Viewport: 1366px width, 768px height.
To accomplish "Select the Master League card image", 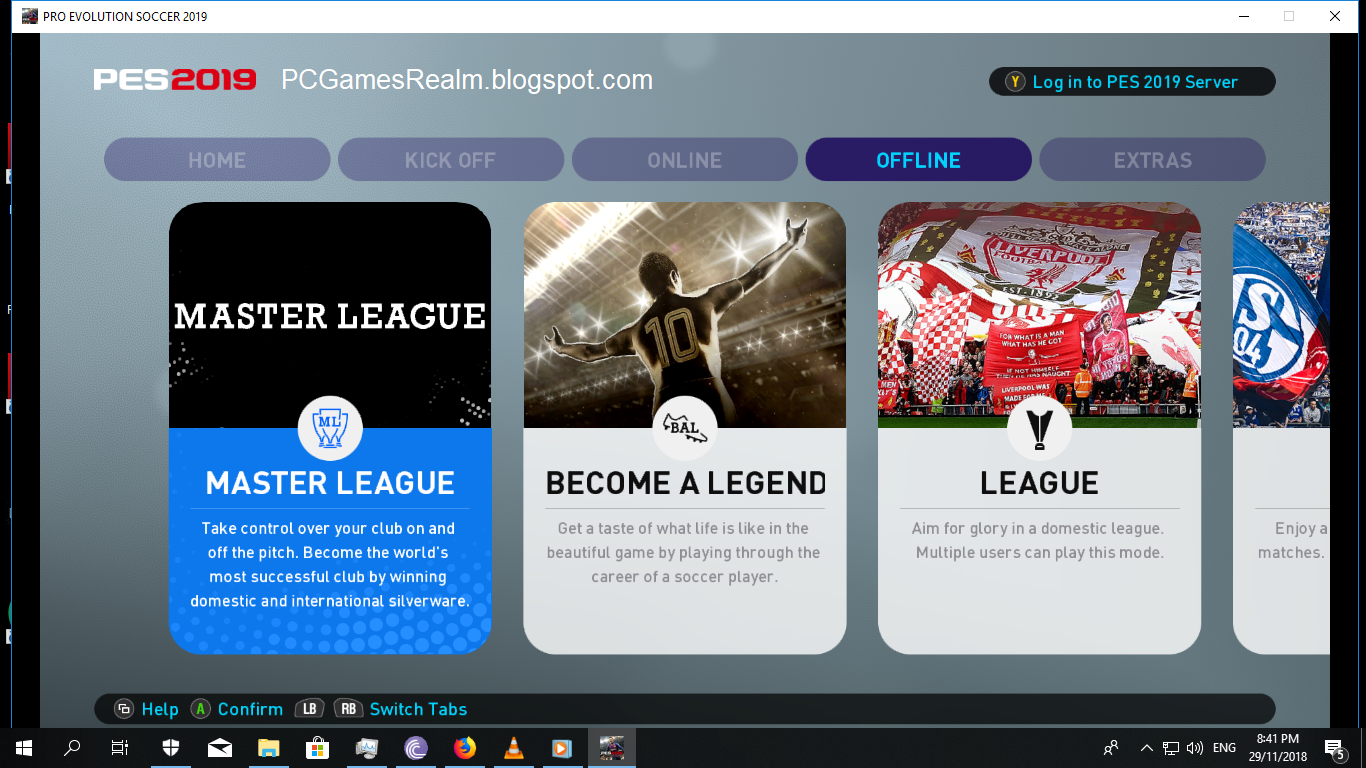I will pyautogui.click(x=330, y=315).
